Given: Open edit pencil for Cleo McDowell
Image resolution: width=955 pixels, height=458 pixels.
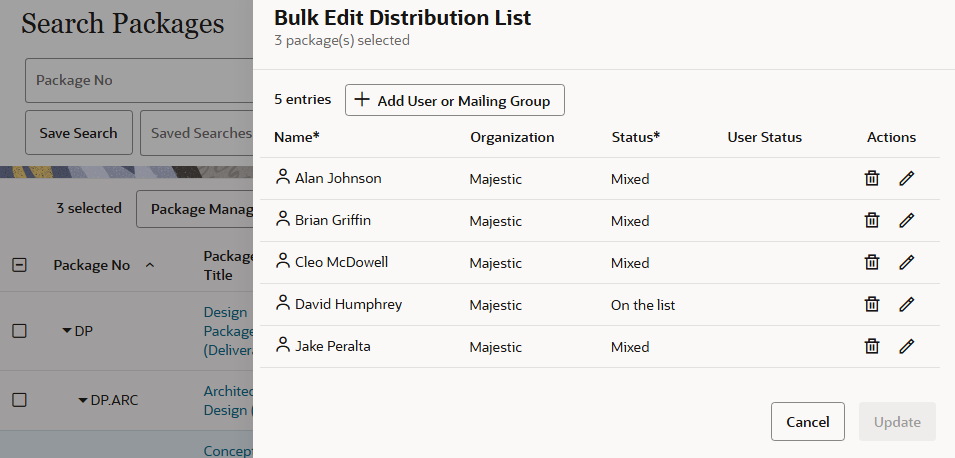Looking at the screenshot, I should pos(906,263).
